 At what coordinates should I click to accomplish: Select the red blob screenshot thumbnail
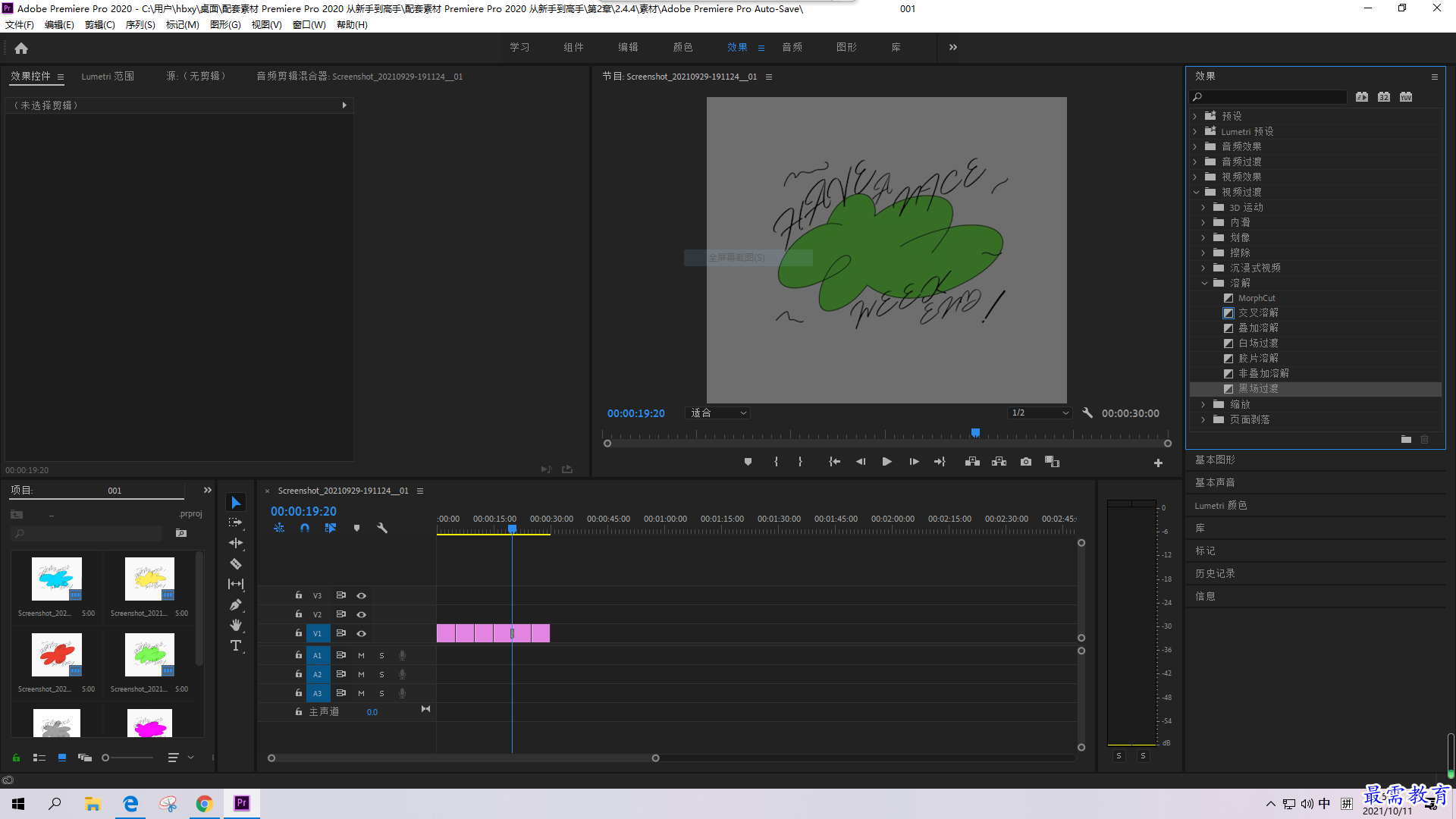56,654
